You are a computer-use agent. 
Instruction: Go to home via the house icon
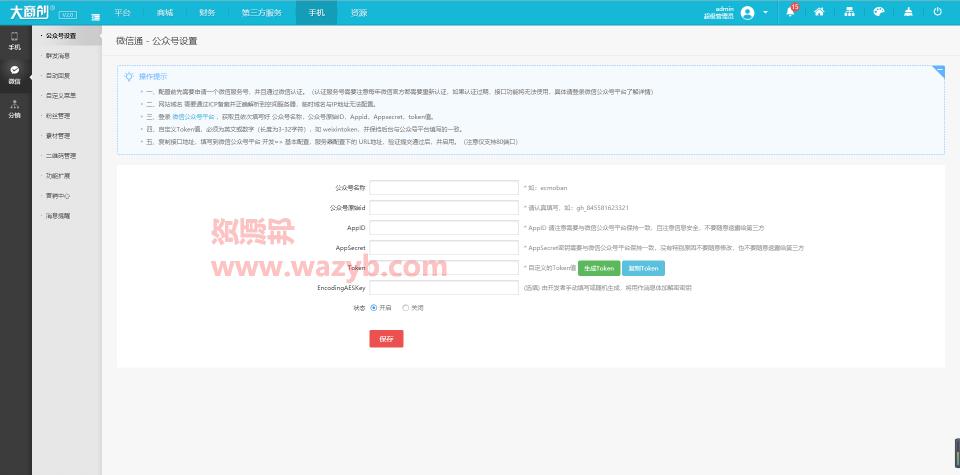[819, 12]
